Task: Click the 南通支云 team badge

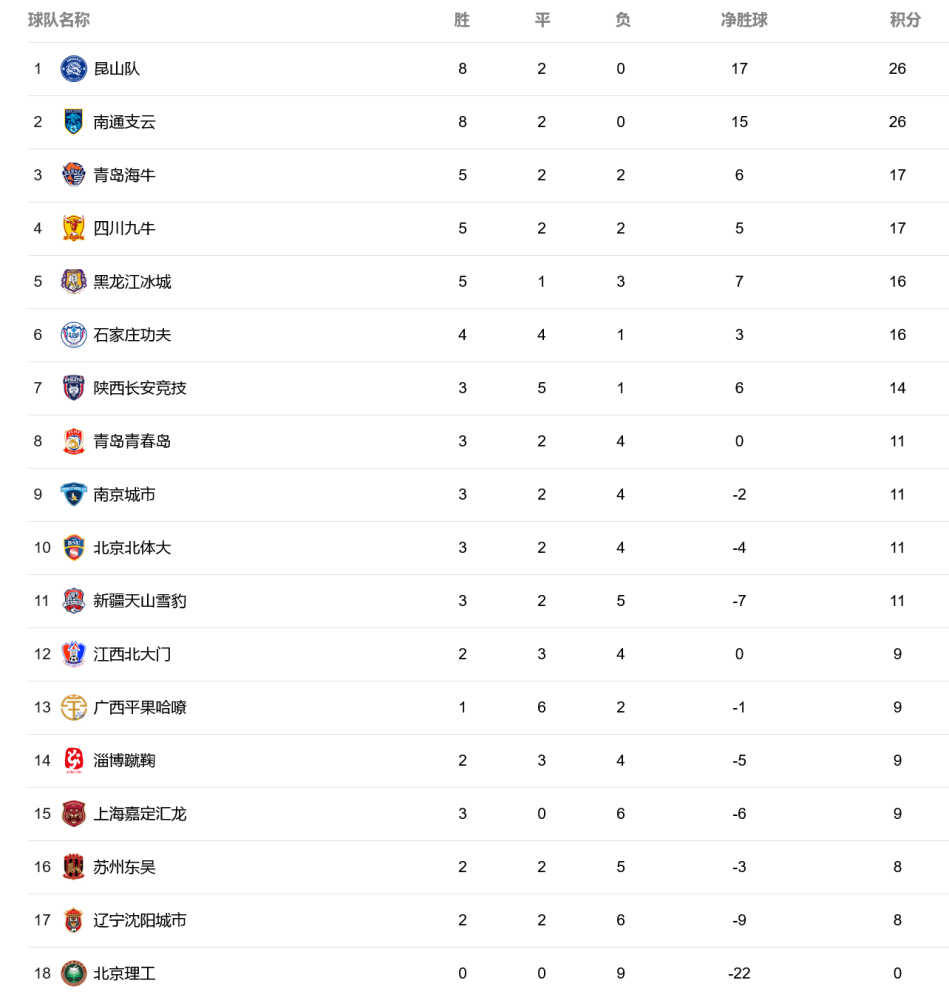Action: click(73, 122)
